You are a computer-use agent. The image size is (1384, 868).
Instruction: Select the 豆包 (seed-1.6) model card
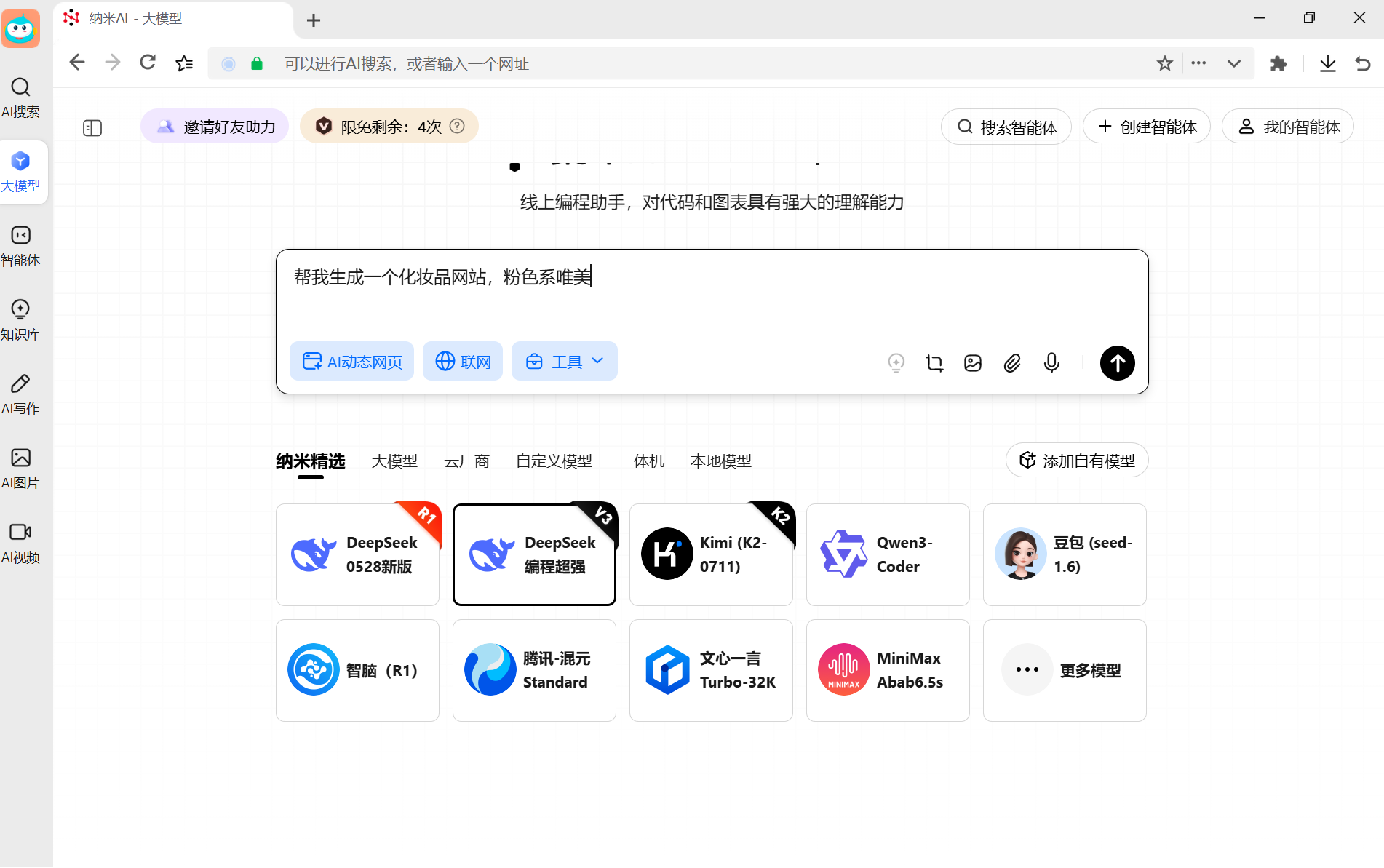(1065, 554)
